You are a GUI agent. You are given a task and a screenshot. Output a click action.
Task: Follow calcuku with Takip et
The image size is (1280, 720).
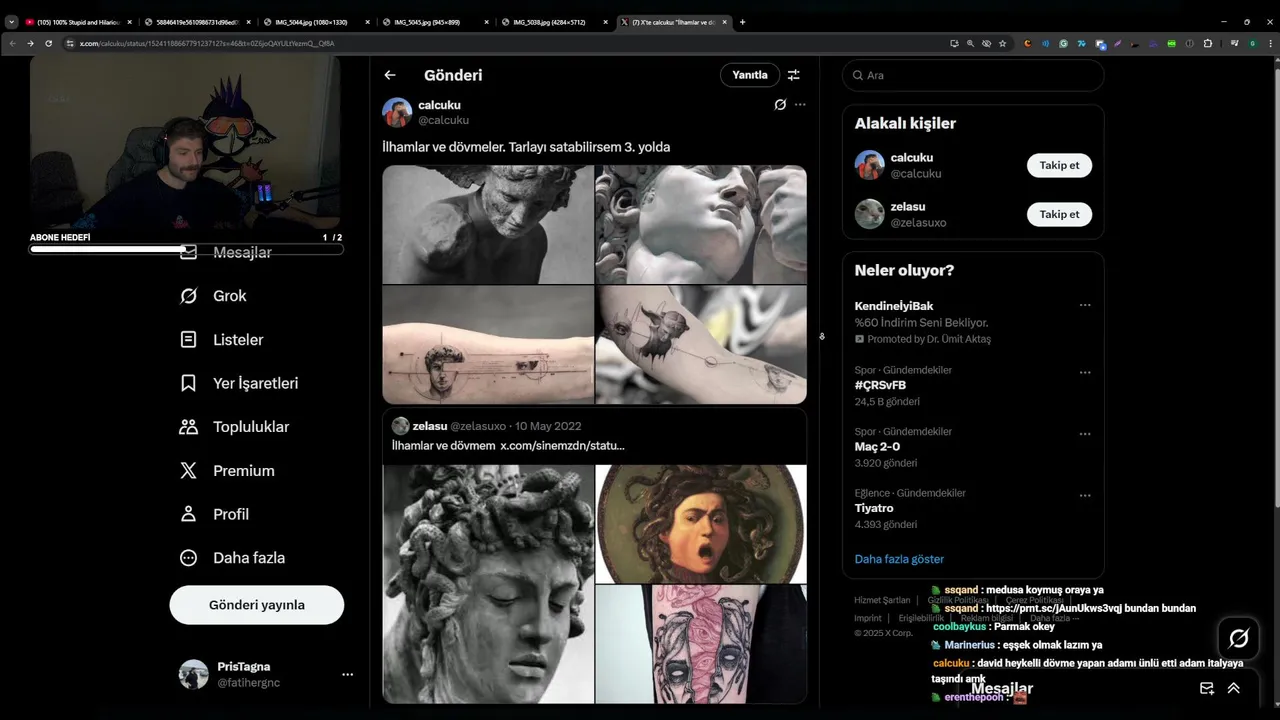click(x=1059, y=165)
